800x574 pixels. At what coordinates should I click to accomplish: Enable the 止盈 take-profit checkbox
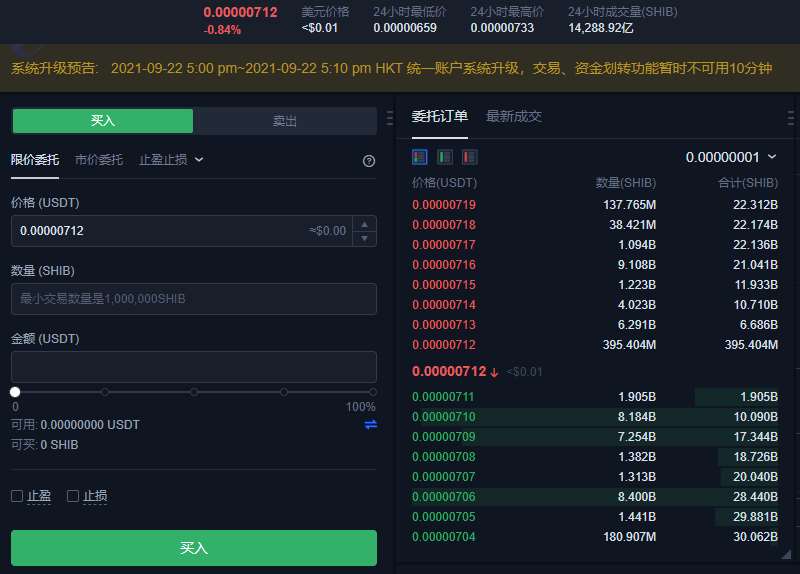pos(17,496)
